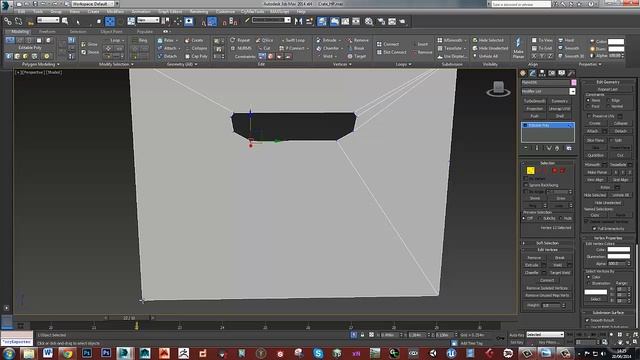This screenshot has width=640, height=360.
Task: Click Make Planar in the ribbon Align panel
Action: coord(518,48)
